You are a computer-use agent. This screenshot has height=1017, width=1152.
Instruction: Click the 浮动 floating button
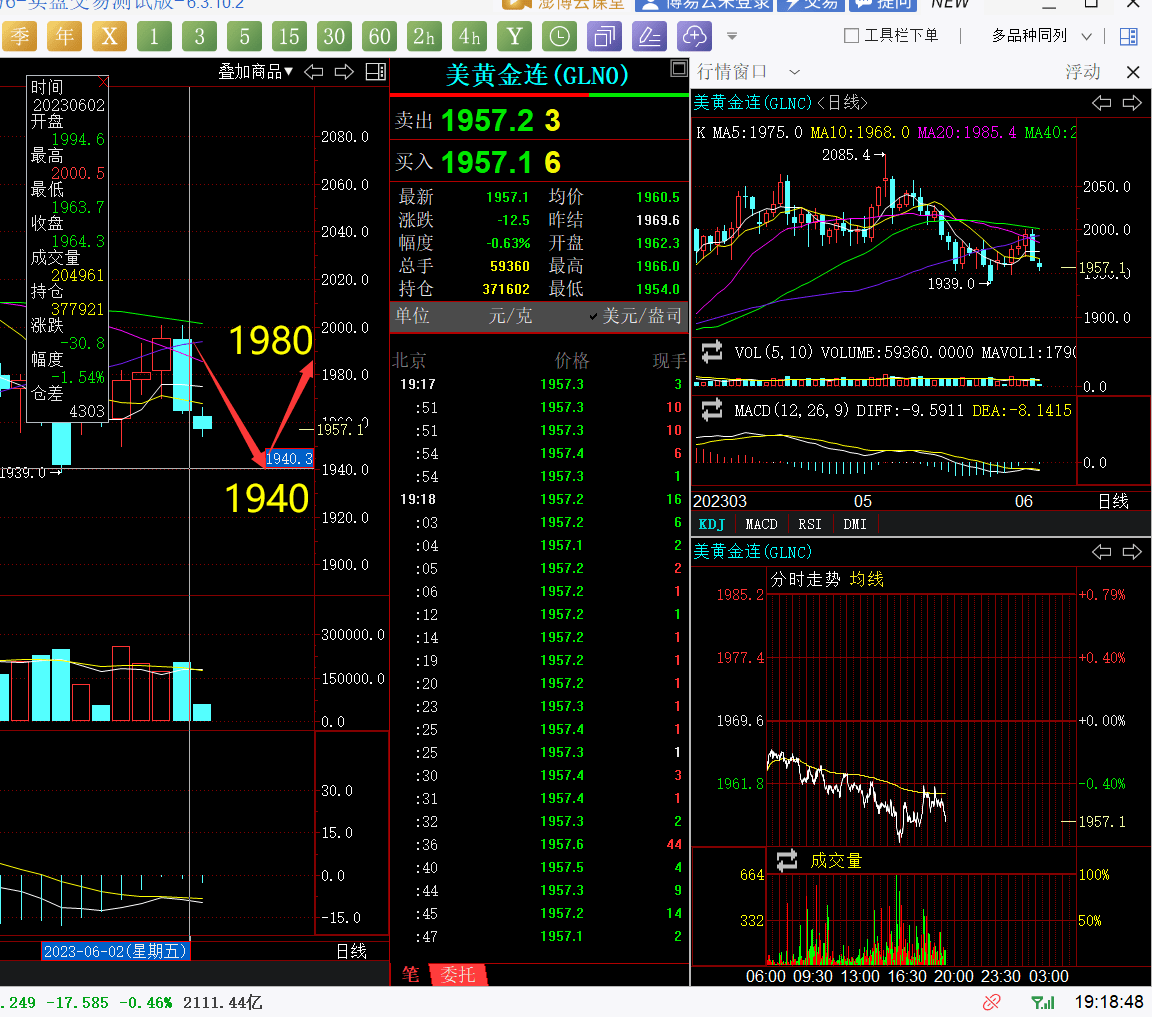tap(1082, 72)
